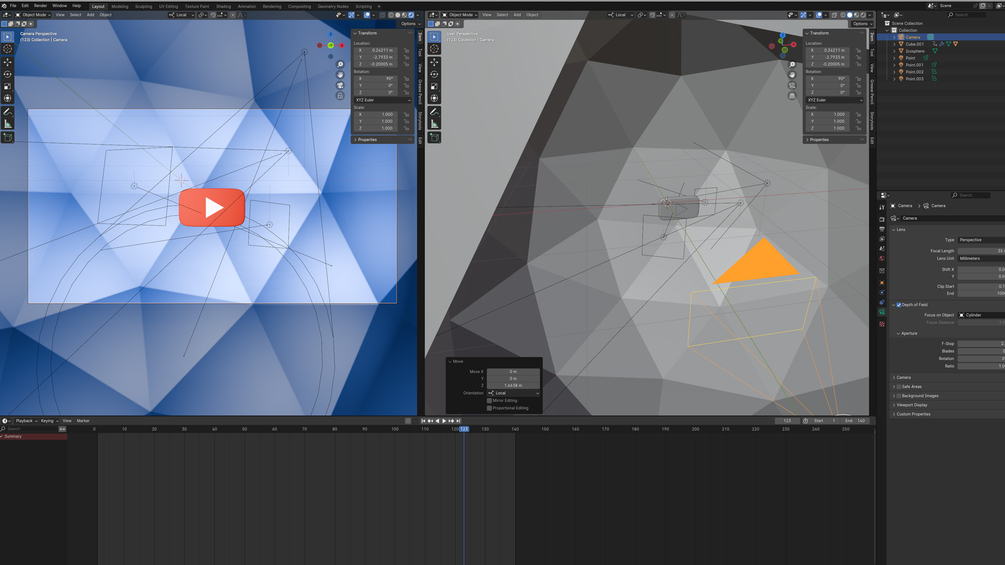Adjust the Move Z value field

[513, 385]
